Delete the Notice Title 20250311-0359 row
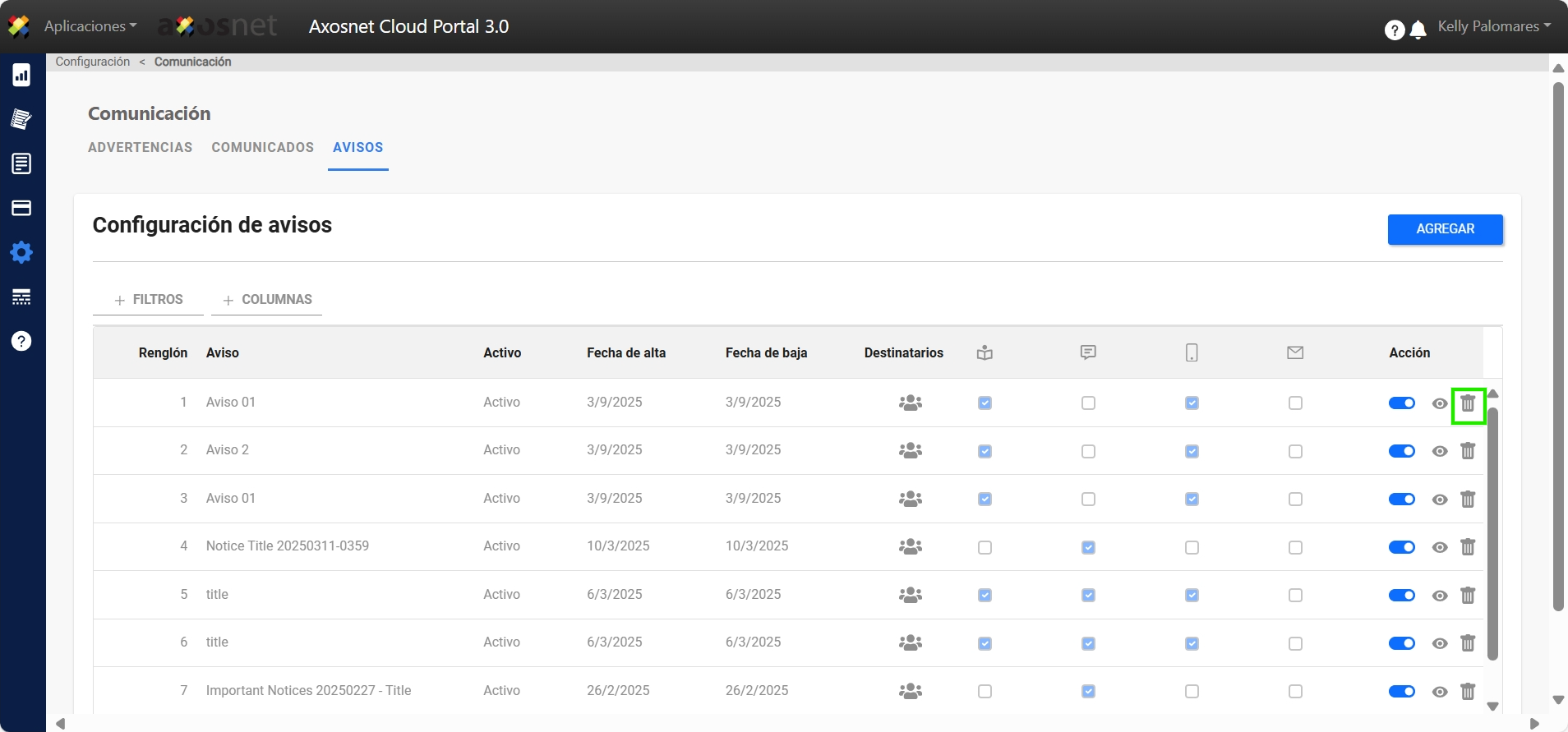Viewport: 1568px width, 732px height. click(x=1468, y=547)
